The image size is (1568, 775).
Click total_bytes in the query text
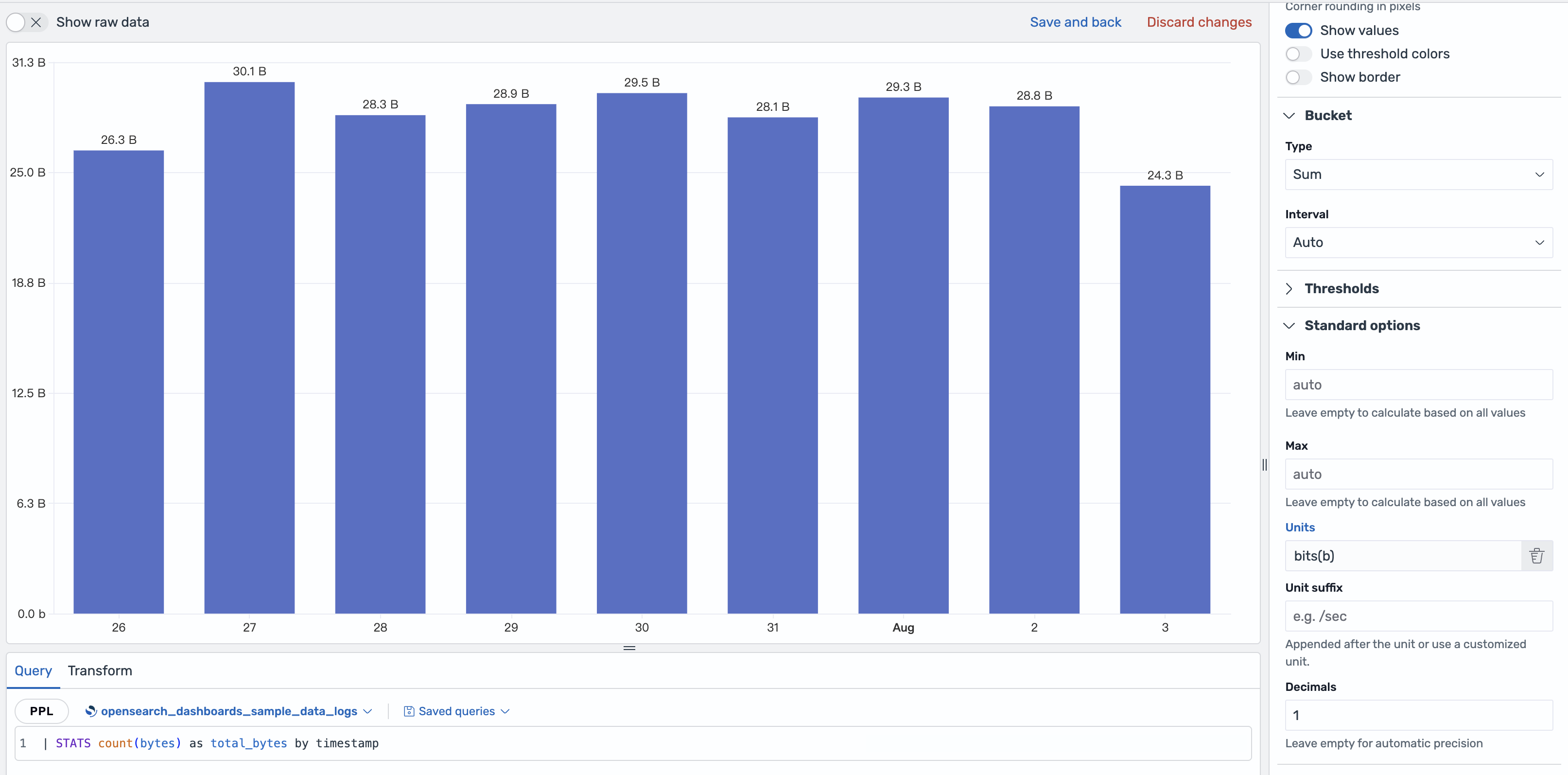tap(248, 743)
